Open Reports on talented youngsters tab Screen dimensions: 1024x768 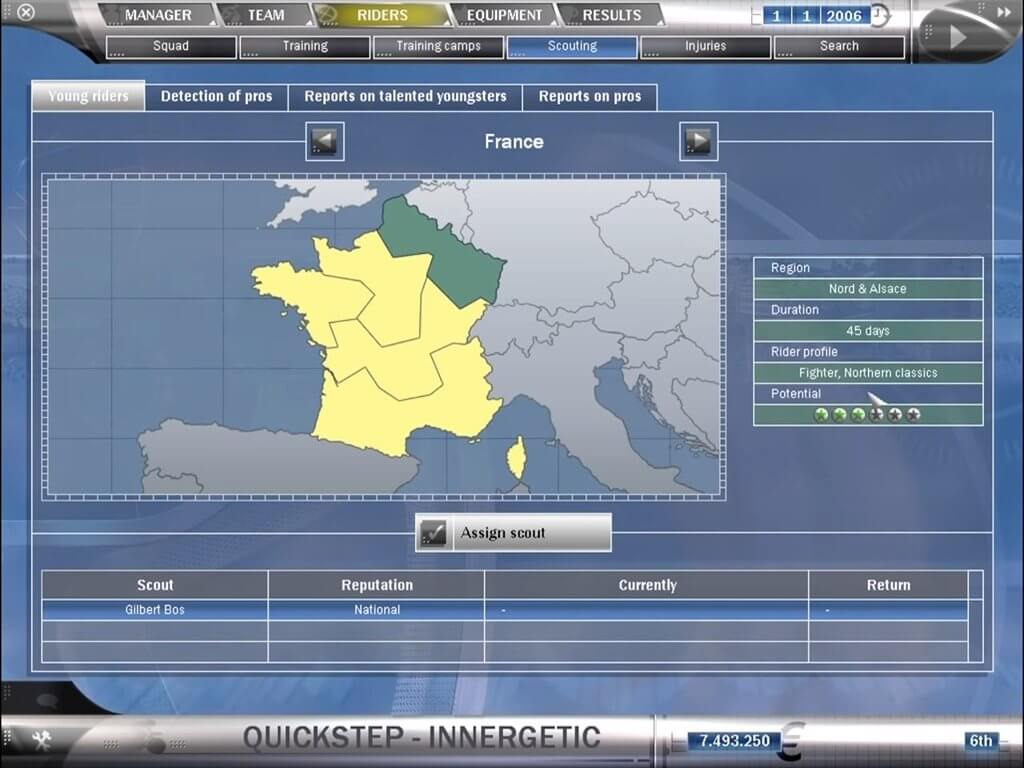406,97
